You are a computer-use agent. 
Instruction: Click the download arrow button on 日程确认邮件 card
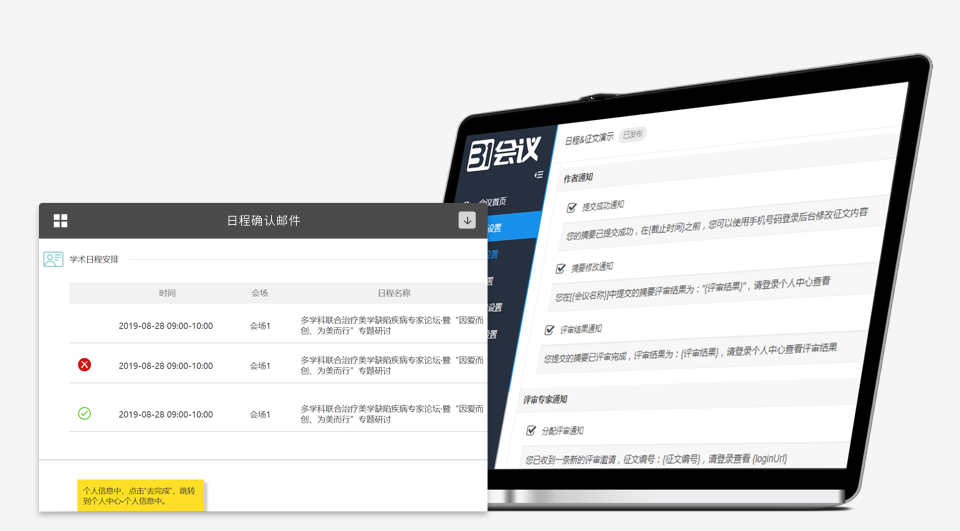tap(467, 220)
